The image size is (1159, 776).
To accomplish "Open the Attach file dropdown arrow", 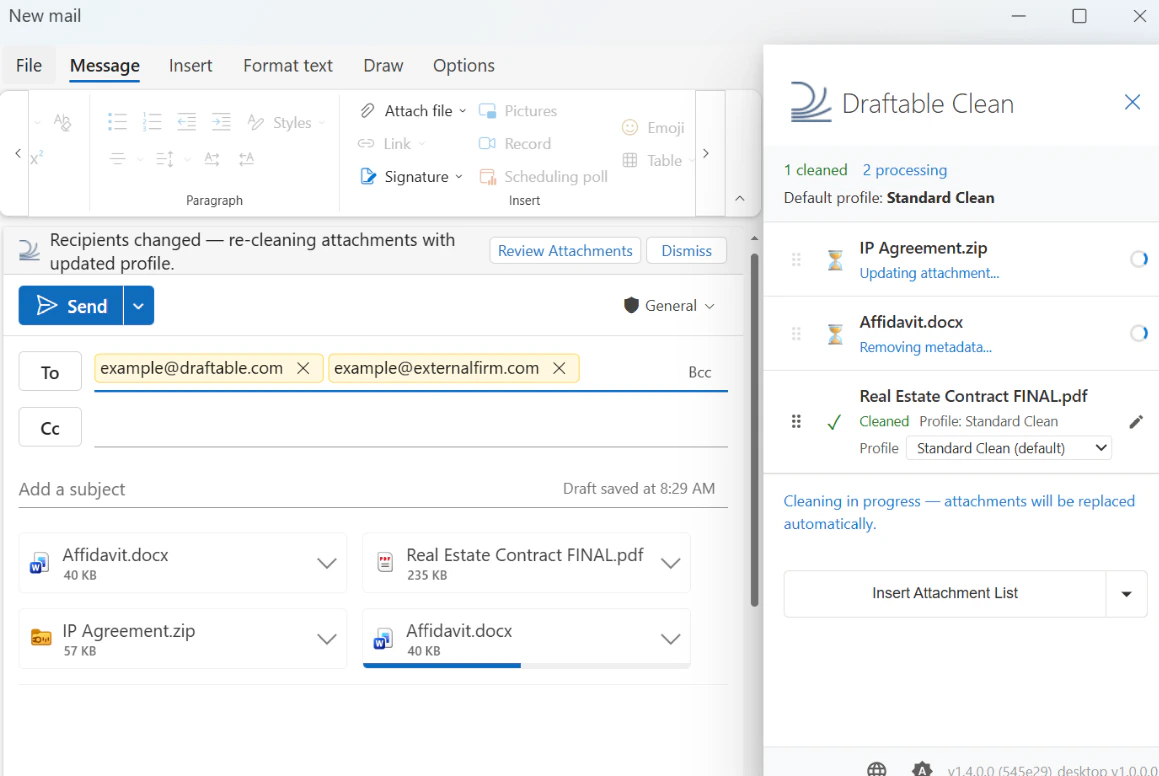I will click(x=463, y=111).
